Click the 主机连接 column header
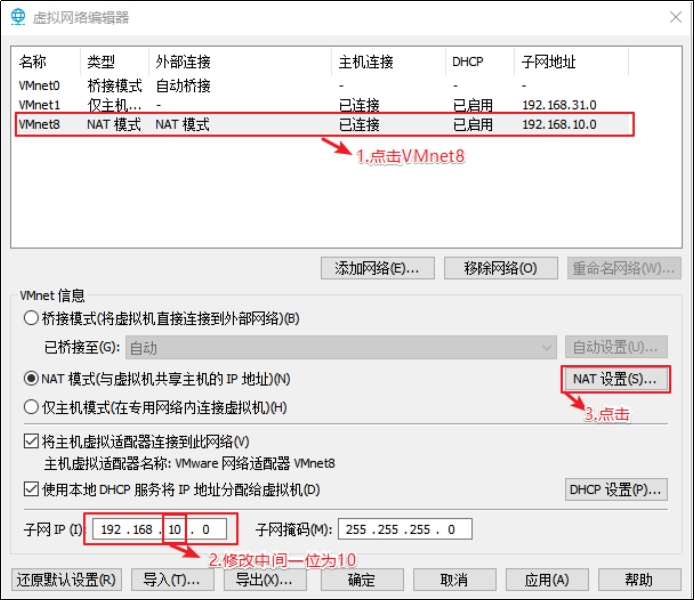695x601 pixels. (388, 62)
